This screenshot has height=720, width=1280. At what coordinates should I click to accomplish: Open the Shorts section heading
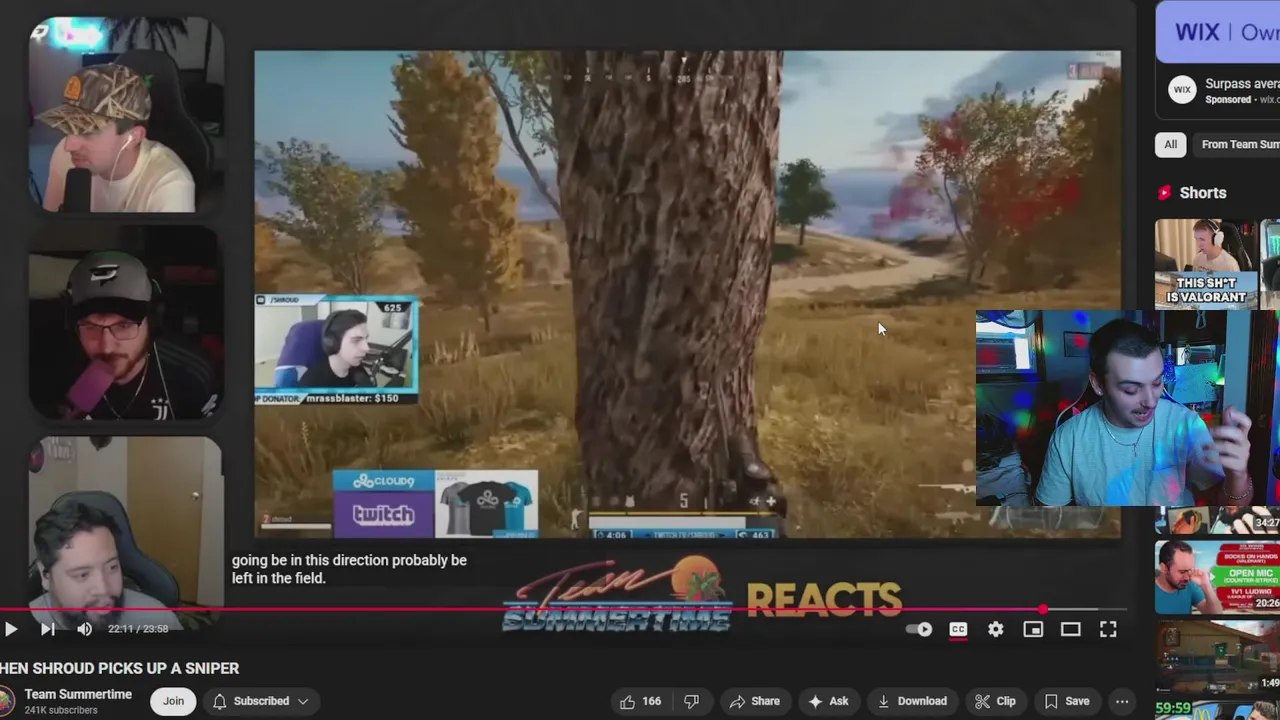click(x=1202, y=193)
